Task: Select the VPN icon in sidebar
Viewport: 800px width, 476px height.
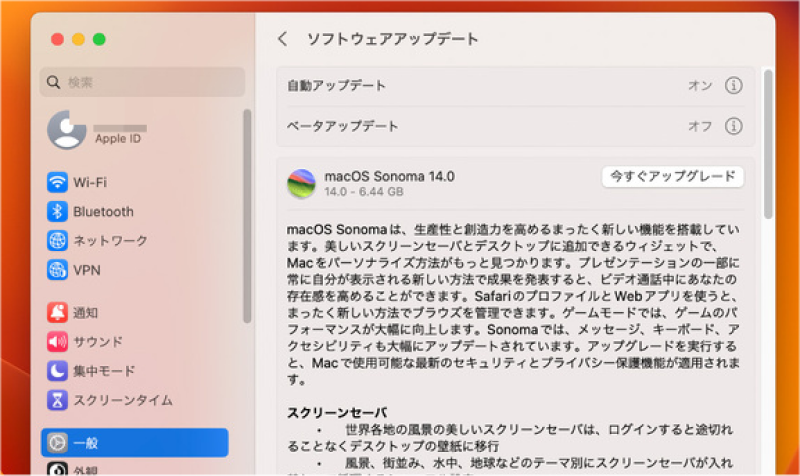Action: (x=57, y=270)
